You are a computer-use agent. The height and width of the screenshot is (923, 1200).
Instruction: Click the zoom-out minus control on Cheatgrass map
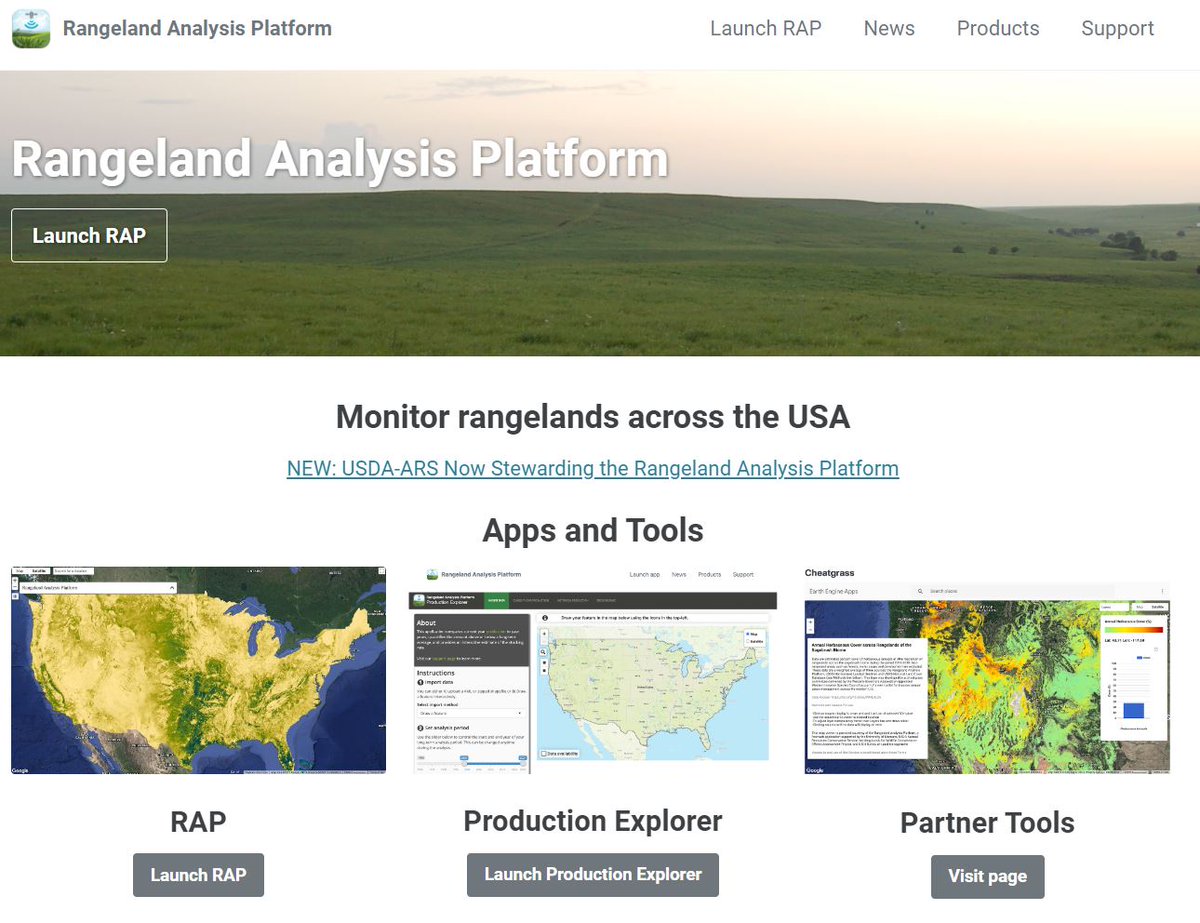[x=809, y=628]
